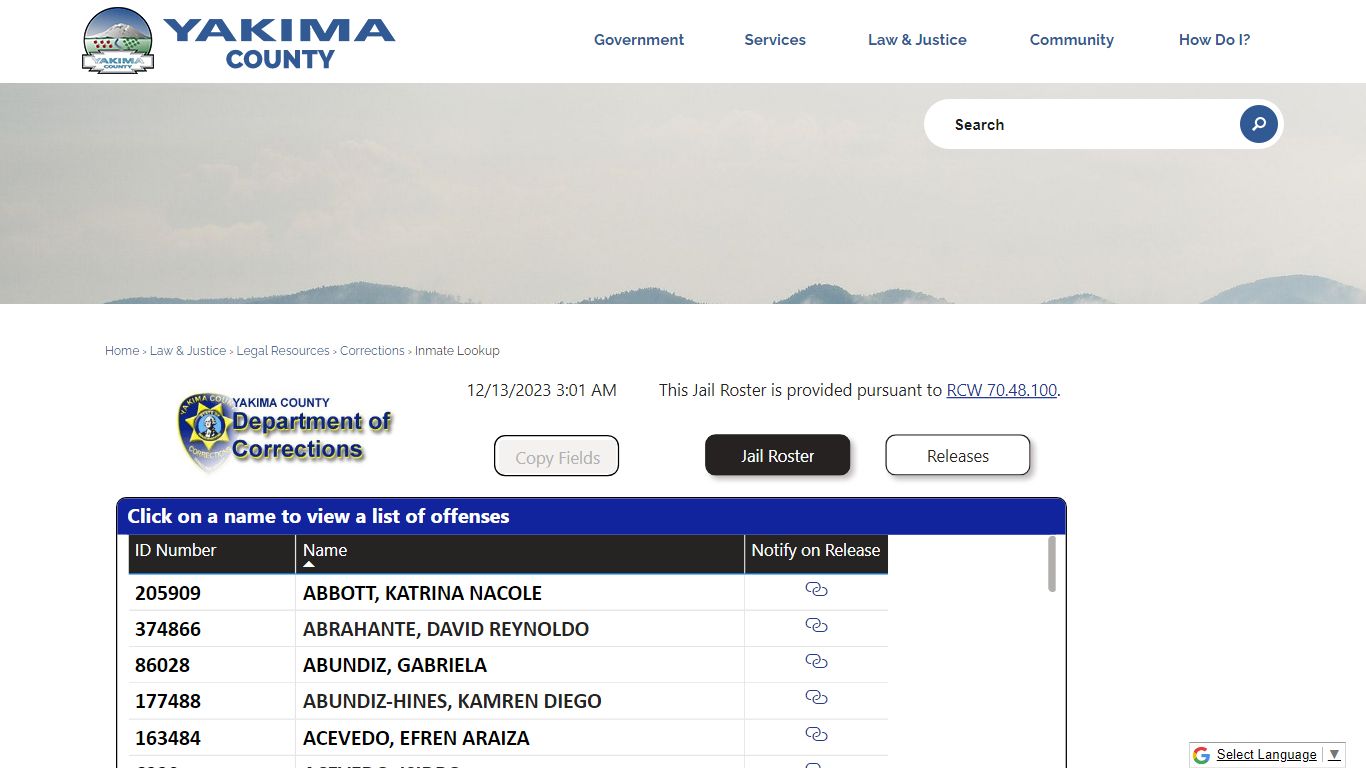The height and width of the screenshot is (768, 1366).
Task: Open the RCW 70.48.100 link
Action: click(x=1002, y=390)
